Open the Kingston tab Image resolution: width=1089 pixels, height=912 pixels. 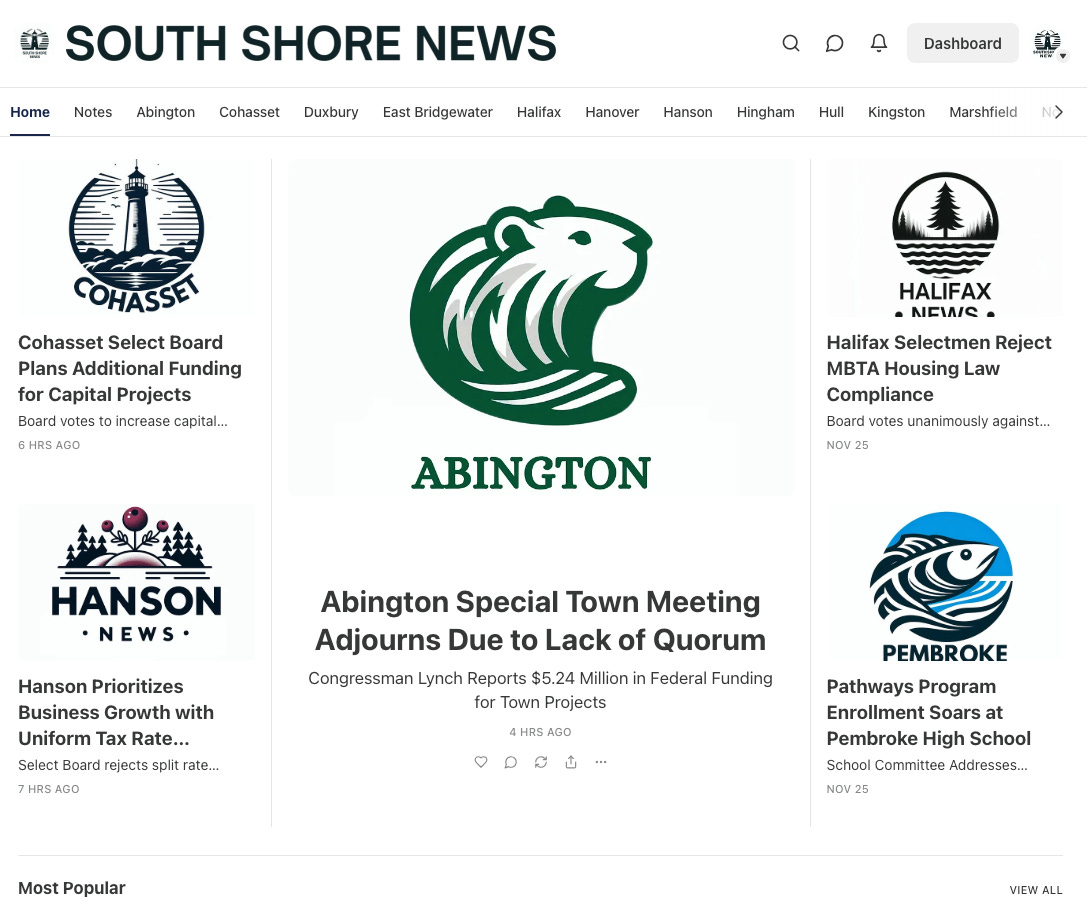coord(897,112)
